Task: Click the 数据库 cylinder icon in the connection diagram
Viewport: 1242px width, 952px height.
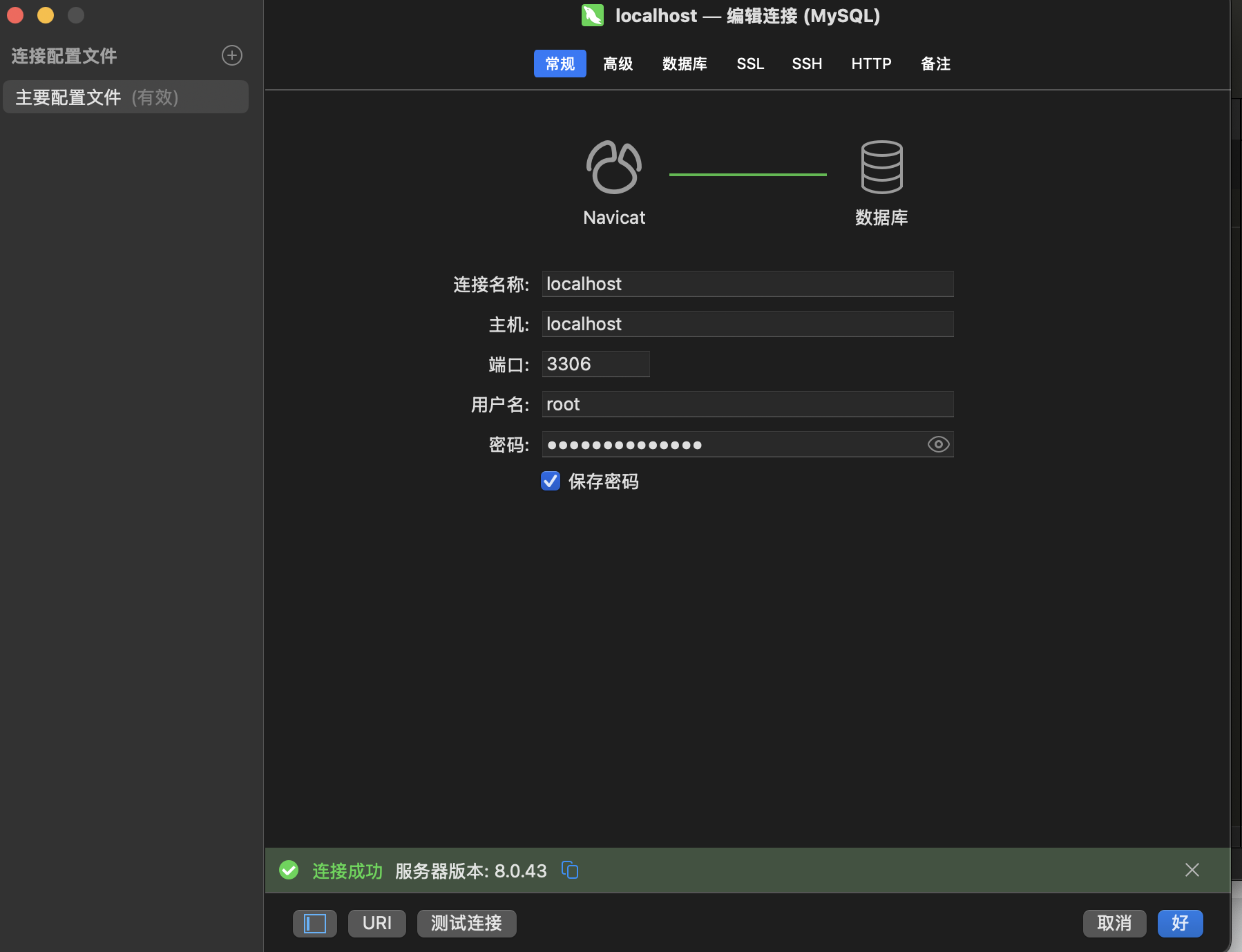Action: pyautogui.click(x=881, y=167)
